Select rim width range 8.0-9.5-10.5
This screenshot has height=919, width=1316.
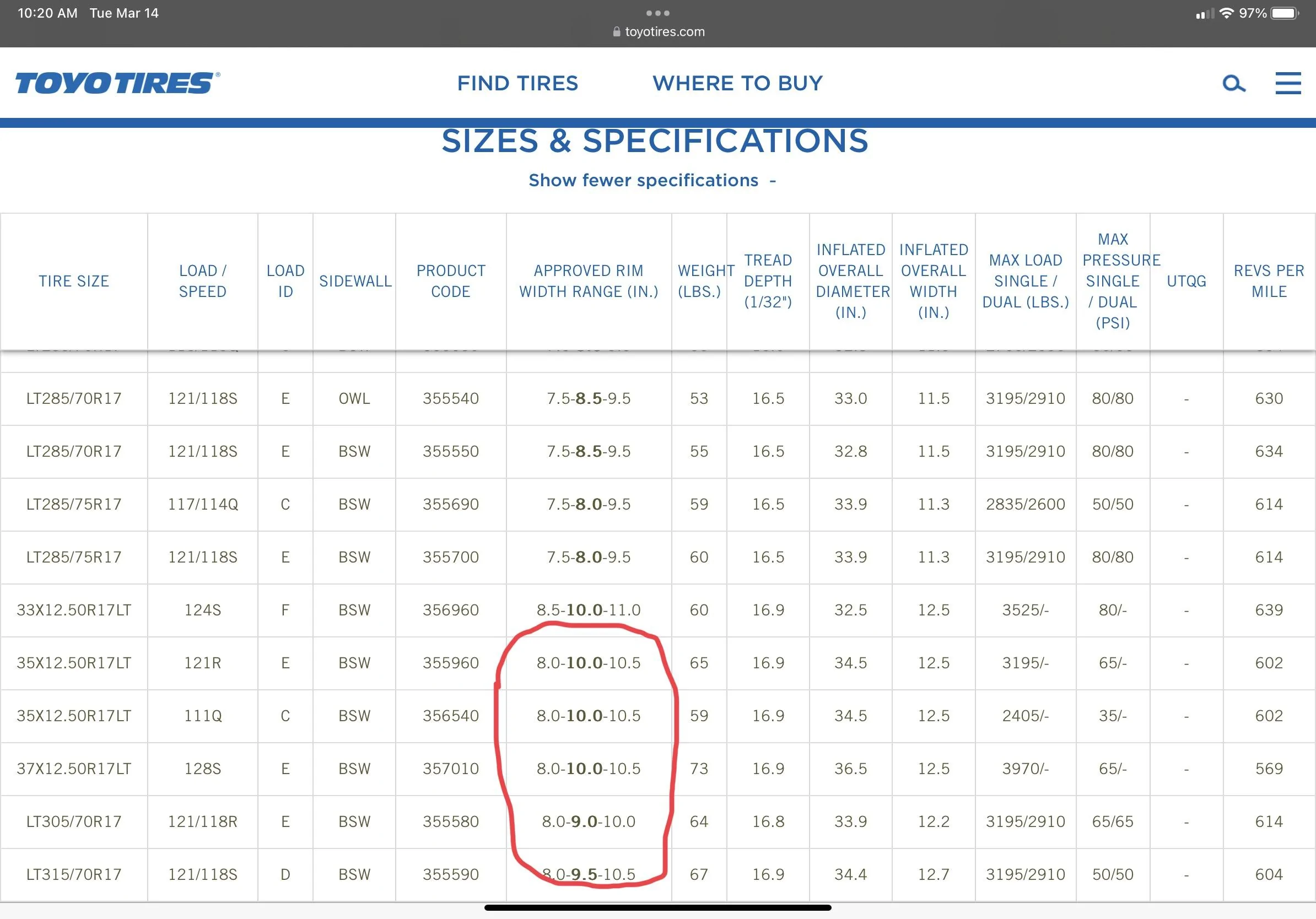click(589, 874)
